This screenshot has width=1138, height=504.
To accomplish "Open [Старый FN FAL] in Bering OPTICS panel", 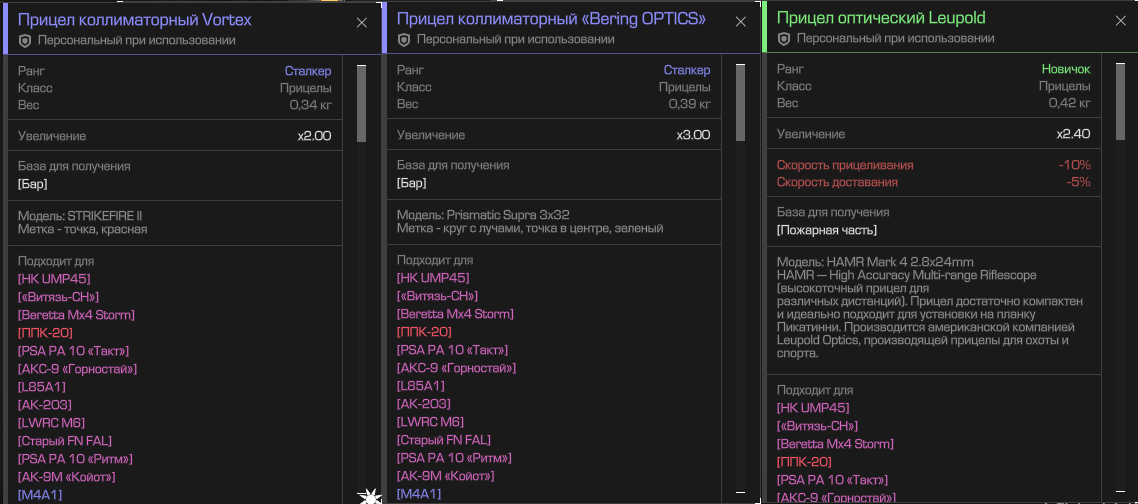I will [x=443, y=440].
